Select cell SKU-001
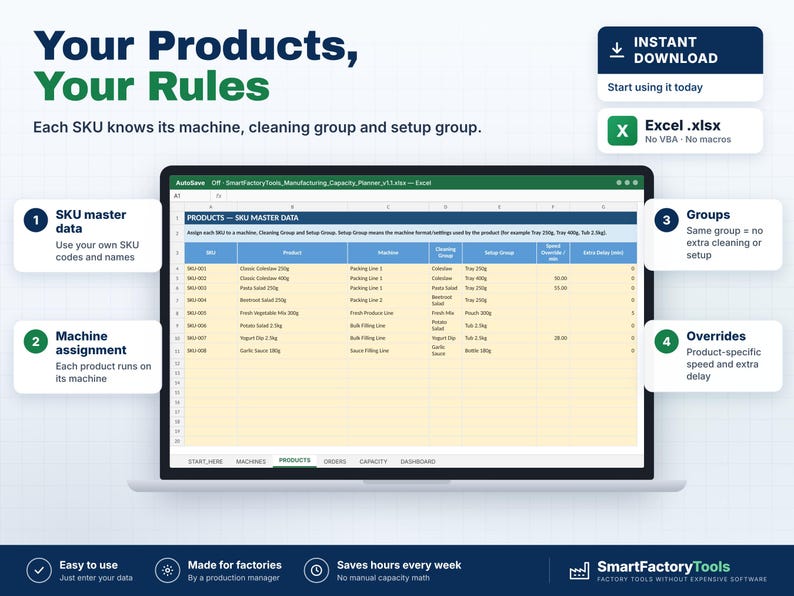Screen dimensions: 794x596 tap(211, 269)
